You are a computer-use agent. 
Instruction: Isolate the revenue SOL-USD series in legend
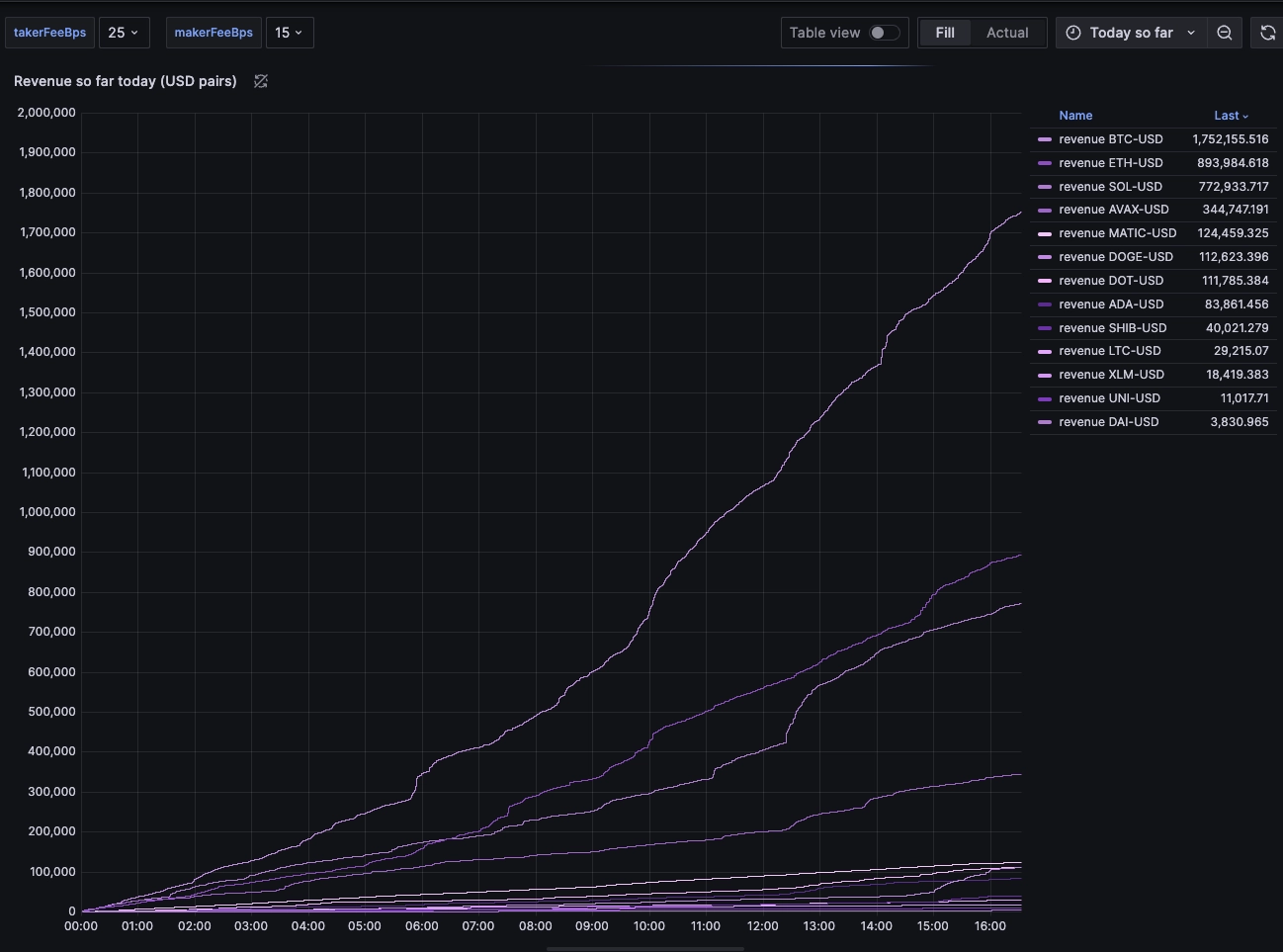coord(1110,187)
